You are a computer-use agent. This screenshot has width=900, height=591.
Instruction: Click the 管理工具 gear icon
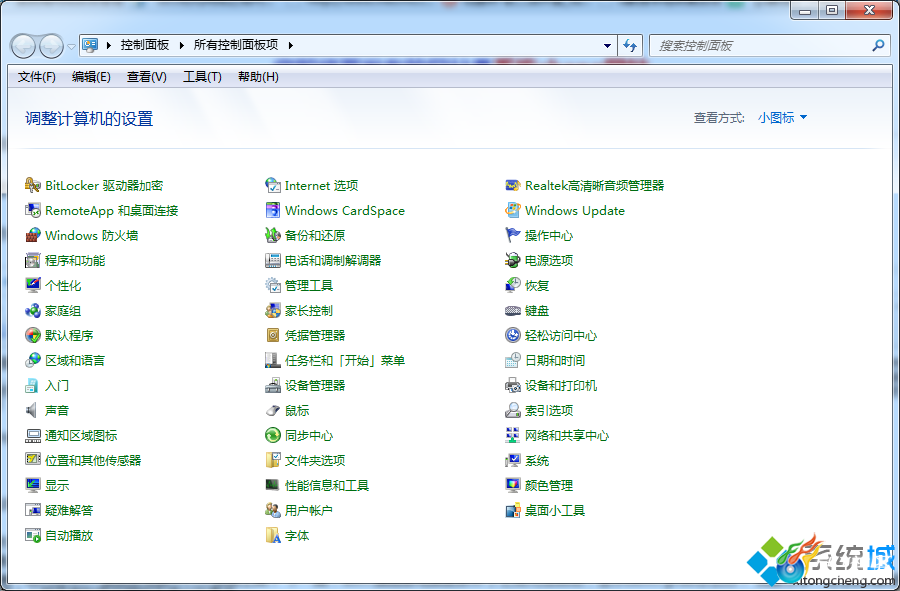tap(273, 285)
